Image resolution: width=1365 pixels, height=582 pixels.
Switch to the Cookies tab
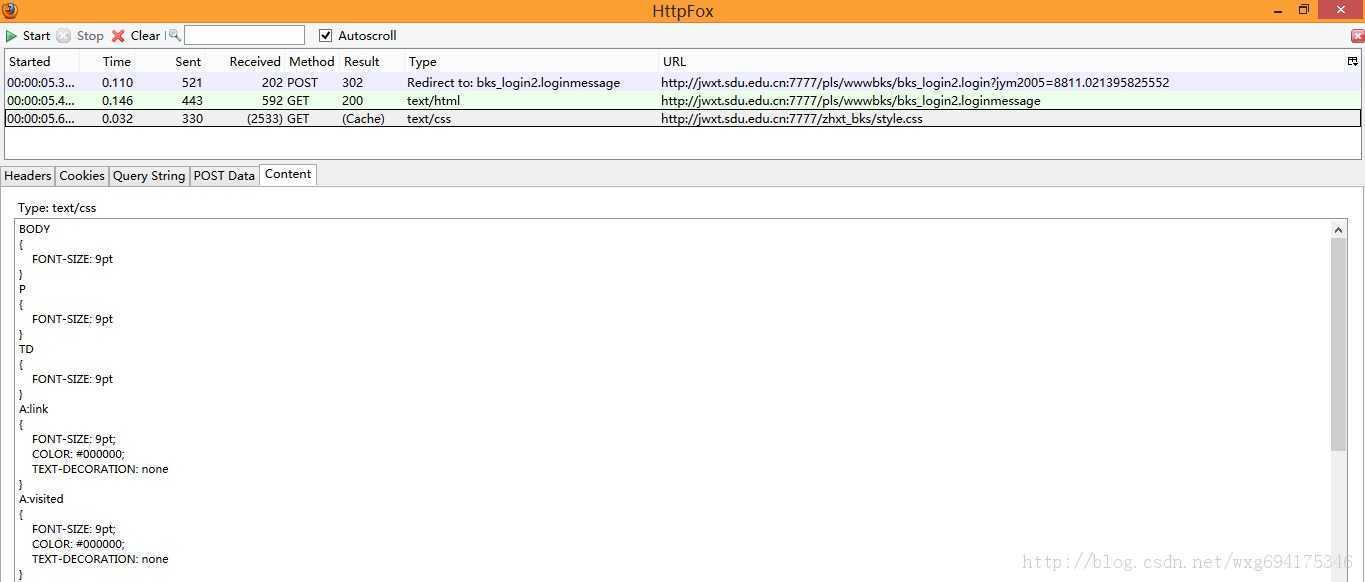[x=82, y=176]
